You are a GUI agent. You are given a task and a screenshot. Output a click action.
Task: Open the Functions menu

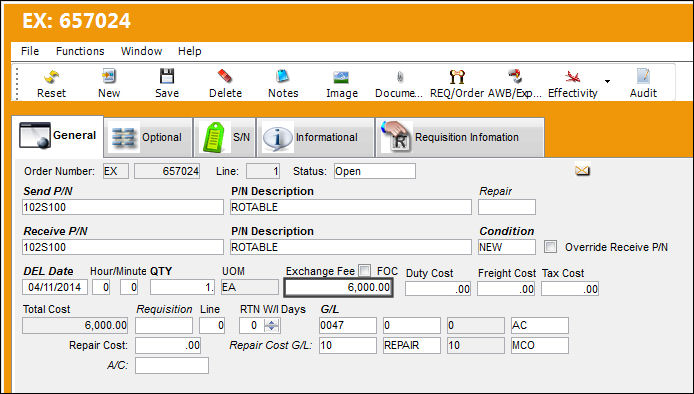click(x=80, y=51)
